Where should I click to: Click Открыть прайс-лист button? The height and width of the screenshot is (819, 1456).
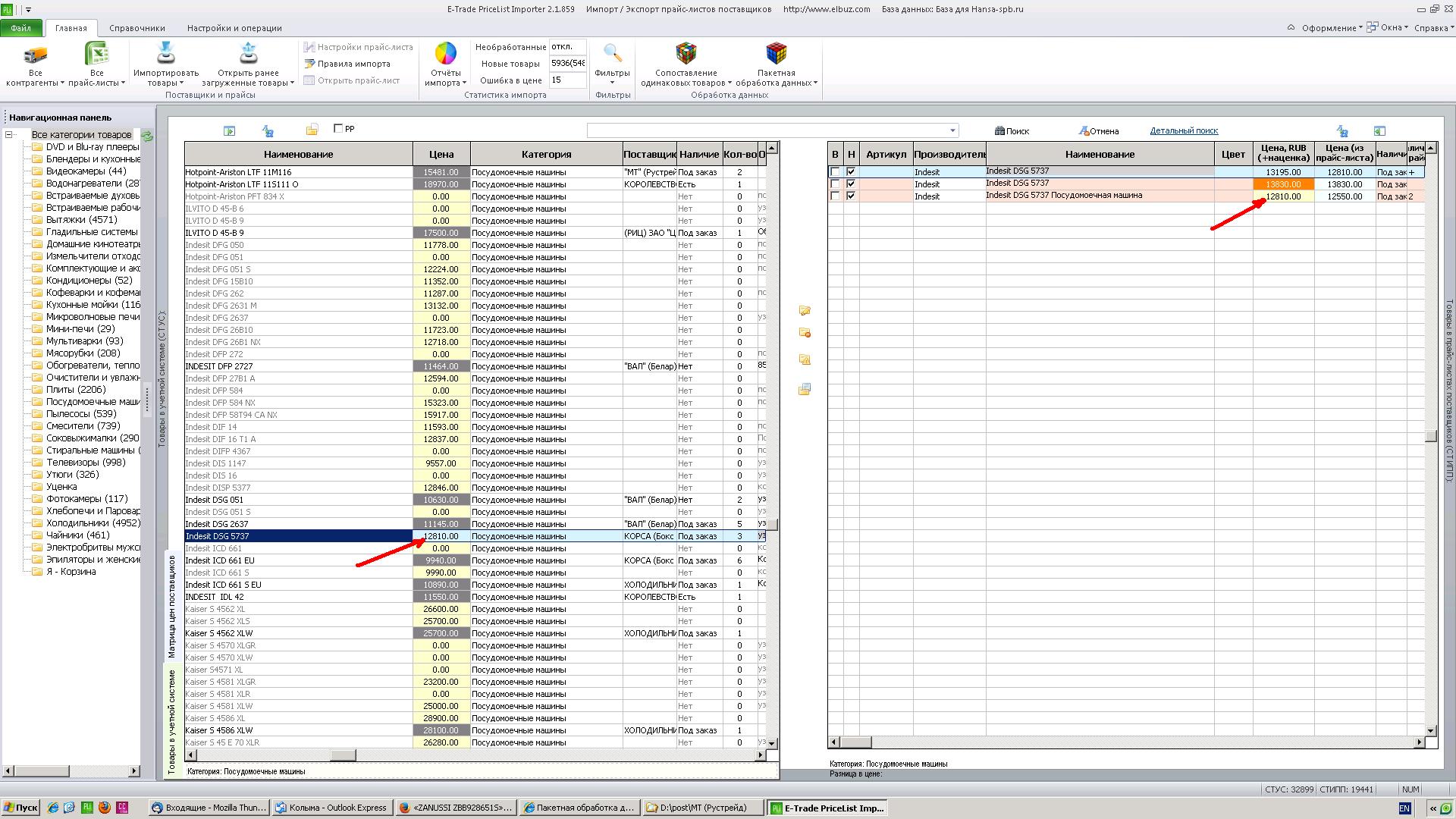click(x=352, y=80)
